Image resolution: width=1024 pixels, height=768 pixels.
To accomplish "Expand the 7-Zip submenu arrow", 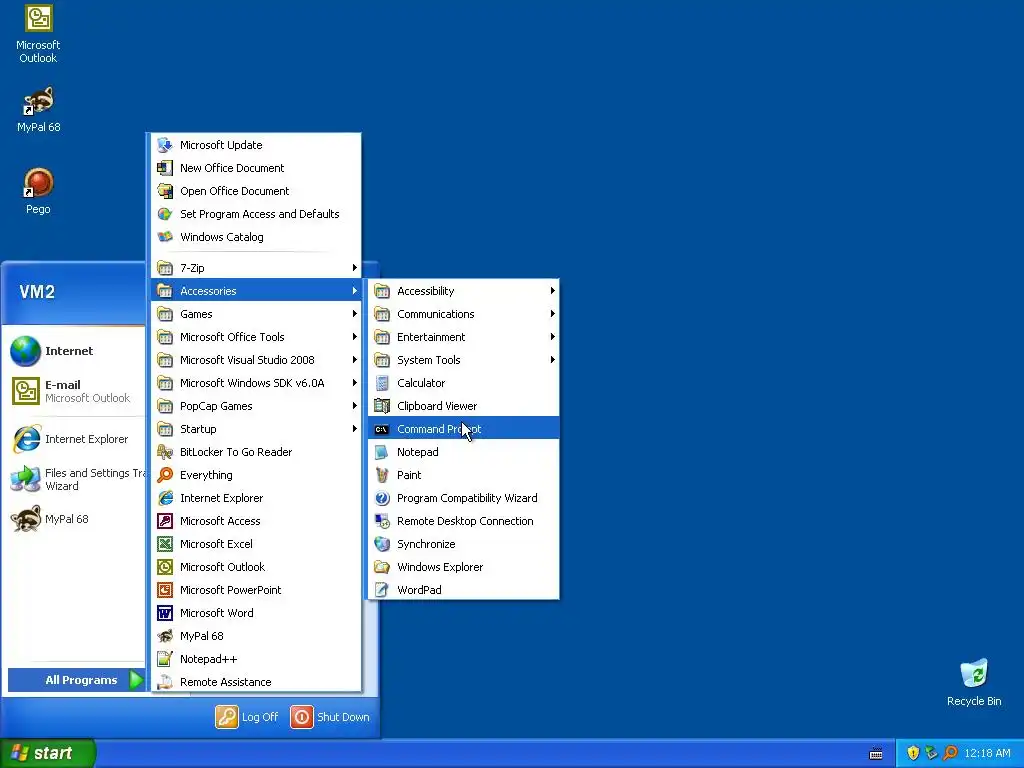I will pos(355,268).
